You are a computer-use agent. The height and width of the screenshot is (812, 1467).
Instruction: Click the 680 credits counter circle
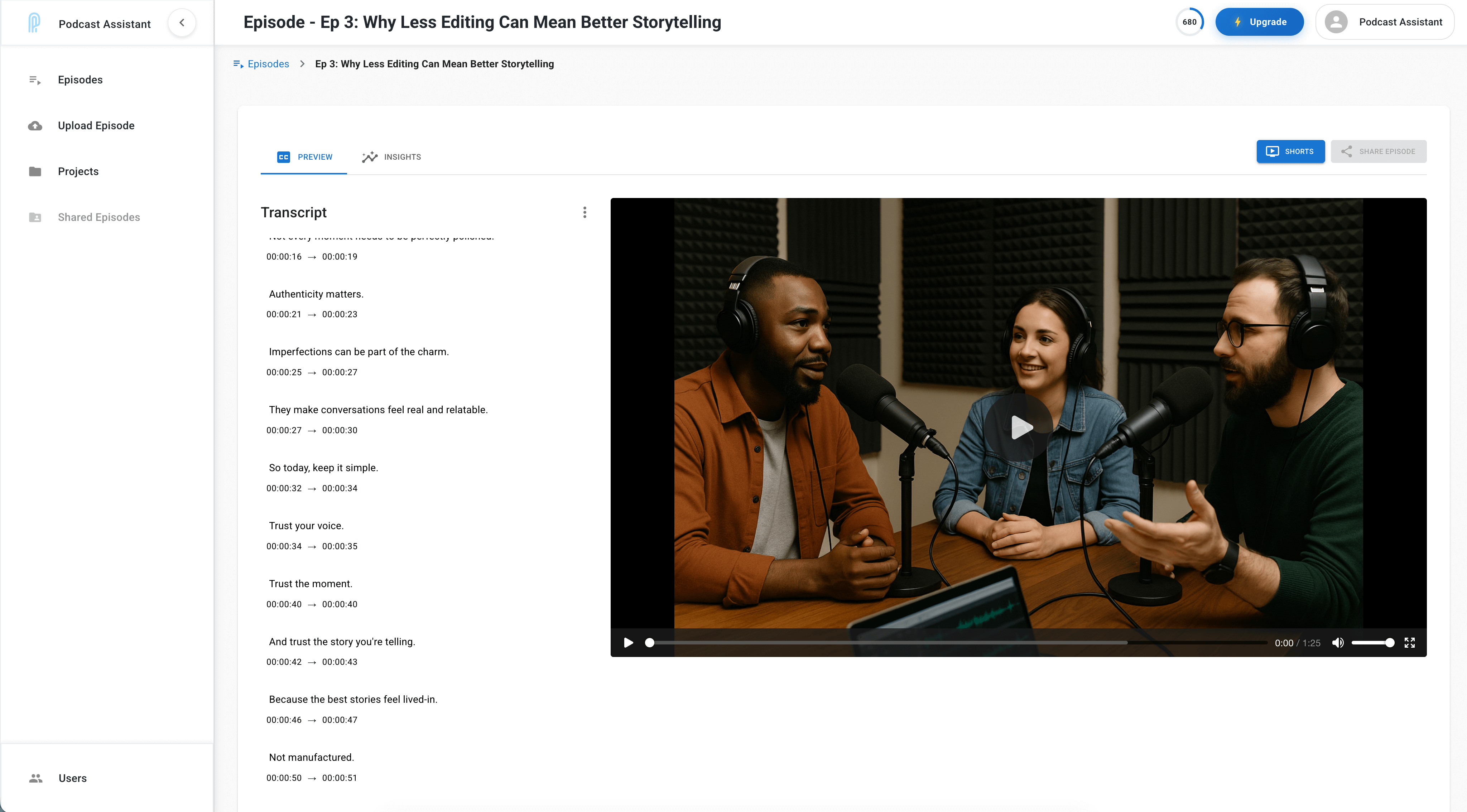pos(1189,22)
